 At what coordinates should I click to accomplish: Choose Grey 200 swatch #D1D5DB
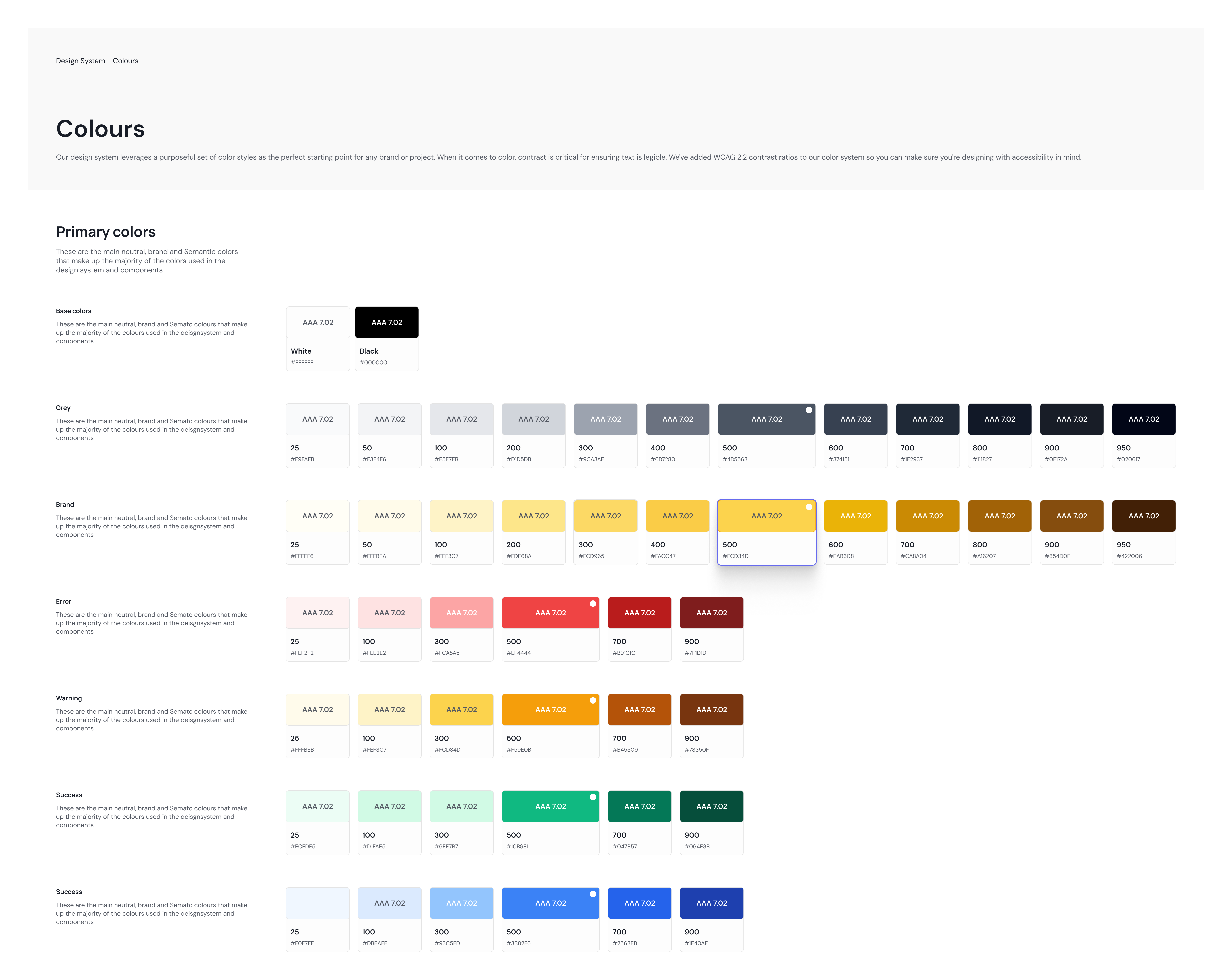click(534, 436)
